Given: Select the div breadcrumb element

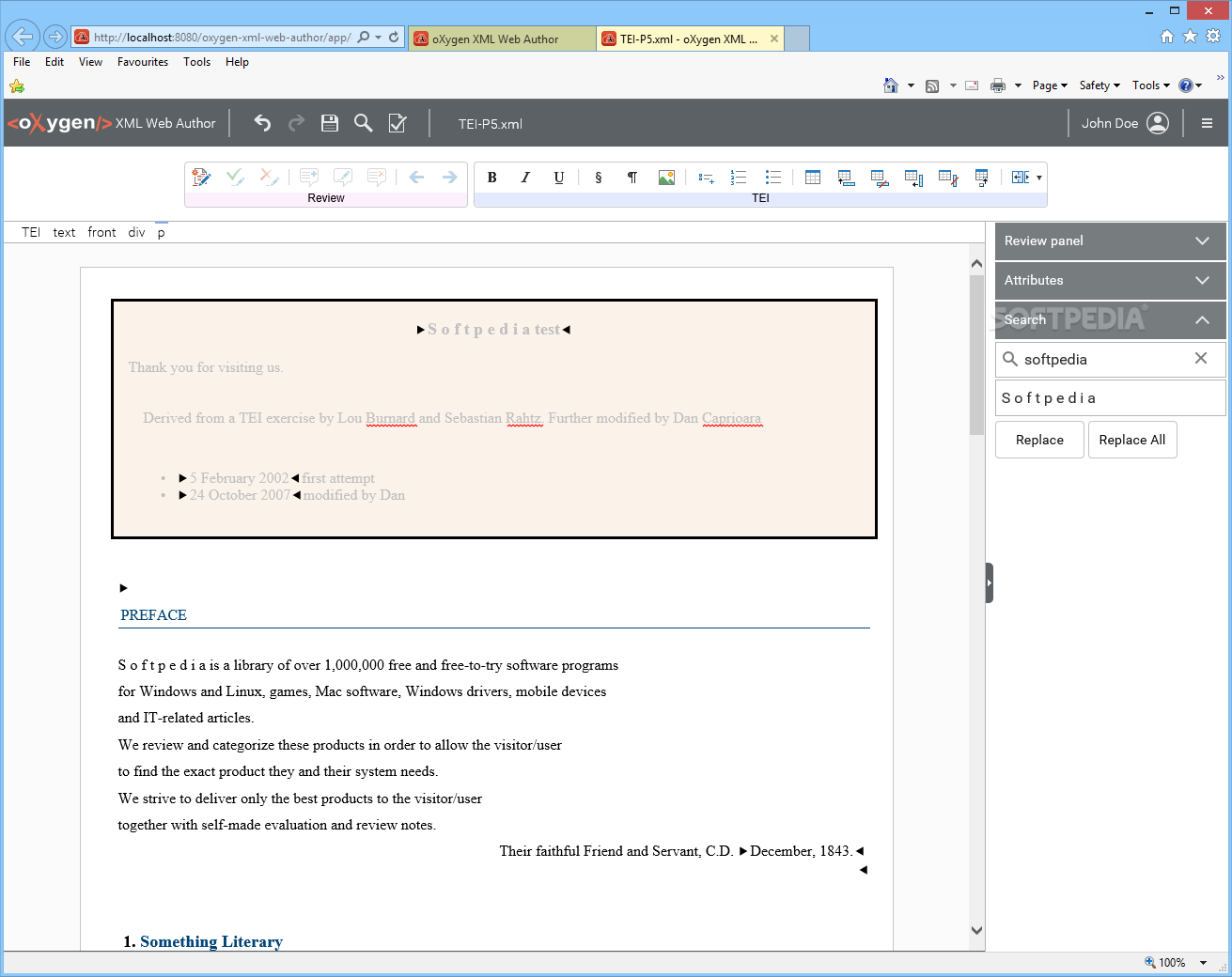Looking at the screenshot, I should (137, 232).
